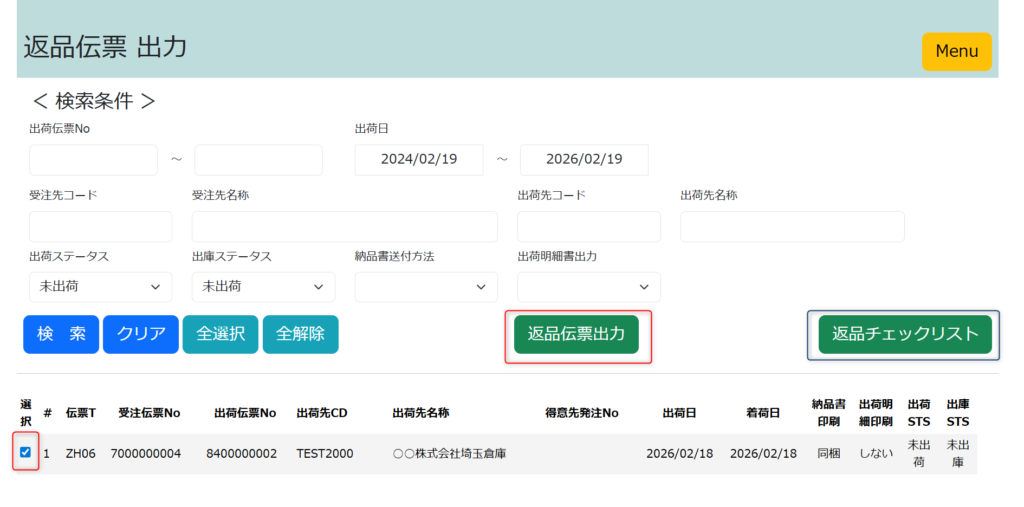This screenshot has height=507, width=1024.
Task: Open the yellow Menu button
Action: [956, 51]
